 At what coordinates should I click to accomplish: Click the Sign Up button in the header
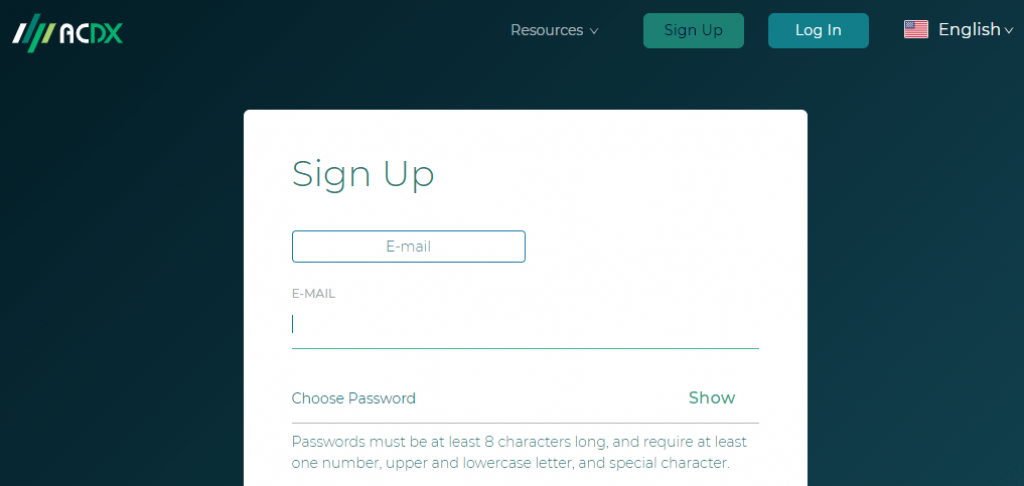tap(693, 30)
